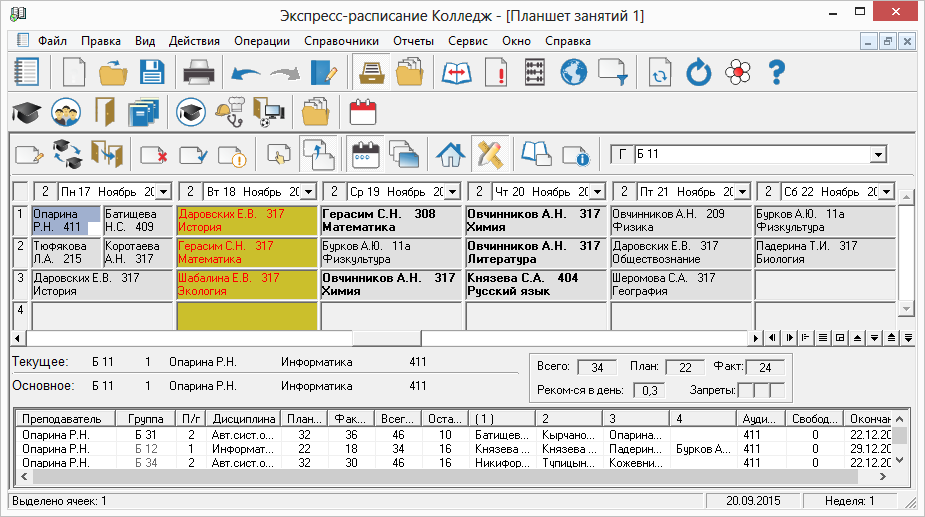
Task: Open the globe icon in the toolbar
Action: (573, 73)
